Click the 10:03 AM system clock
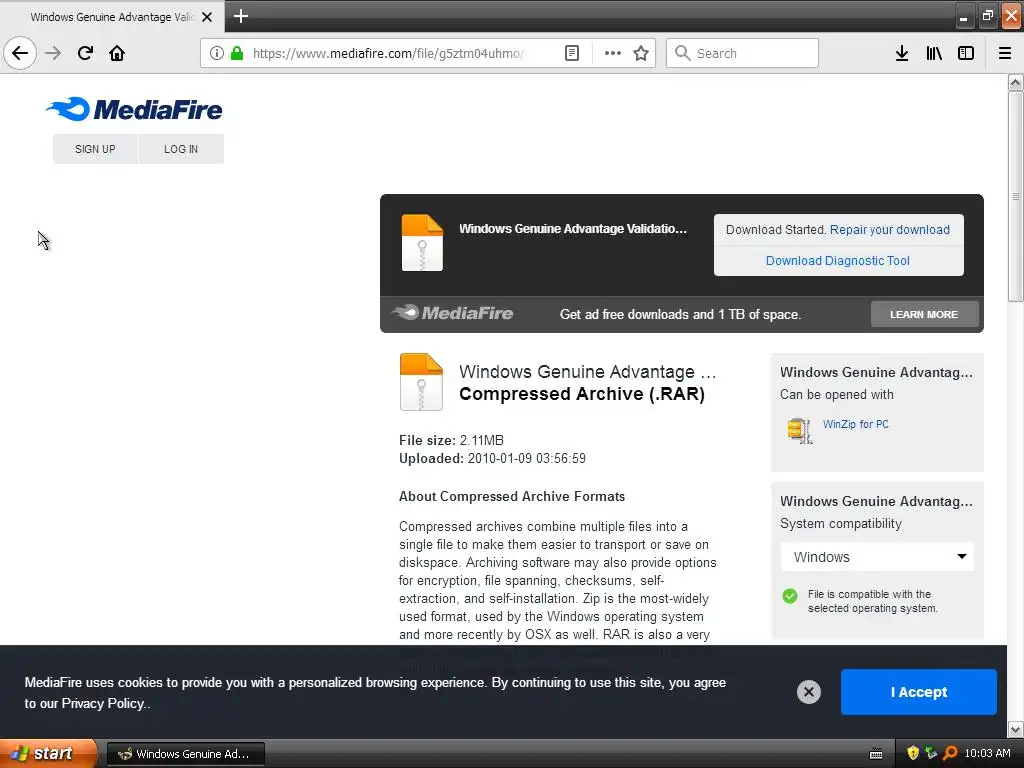The image size is (1024, 768). coord(987,753)
